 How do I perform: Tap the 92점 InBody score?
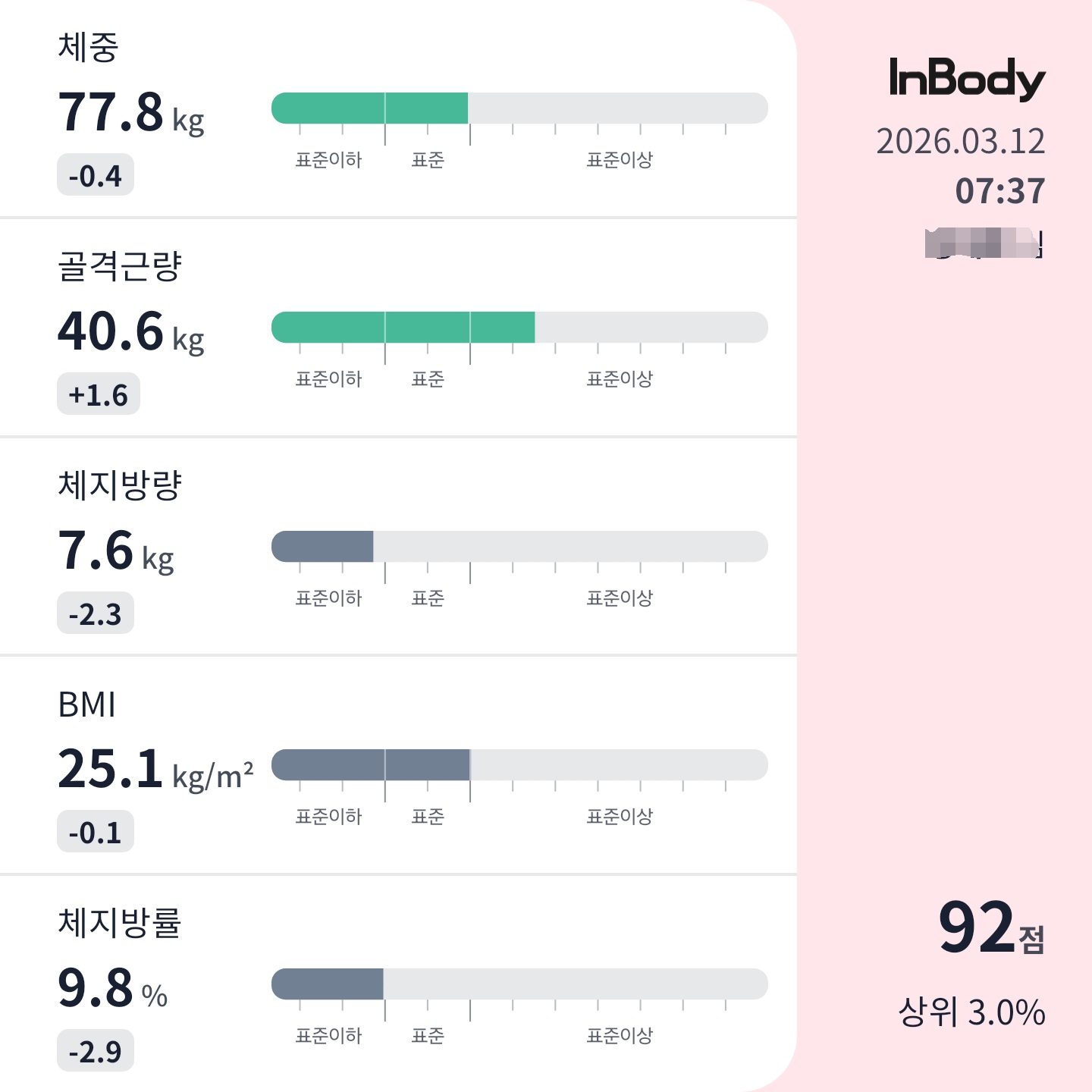pyautogui.click(x=991, y=927)
